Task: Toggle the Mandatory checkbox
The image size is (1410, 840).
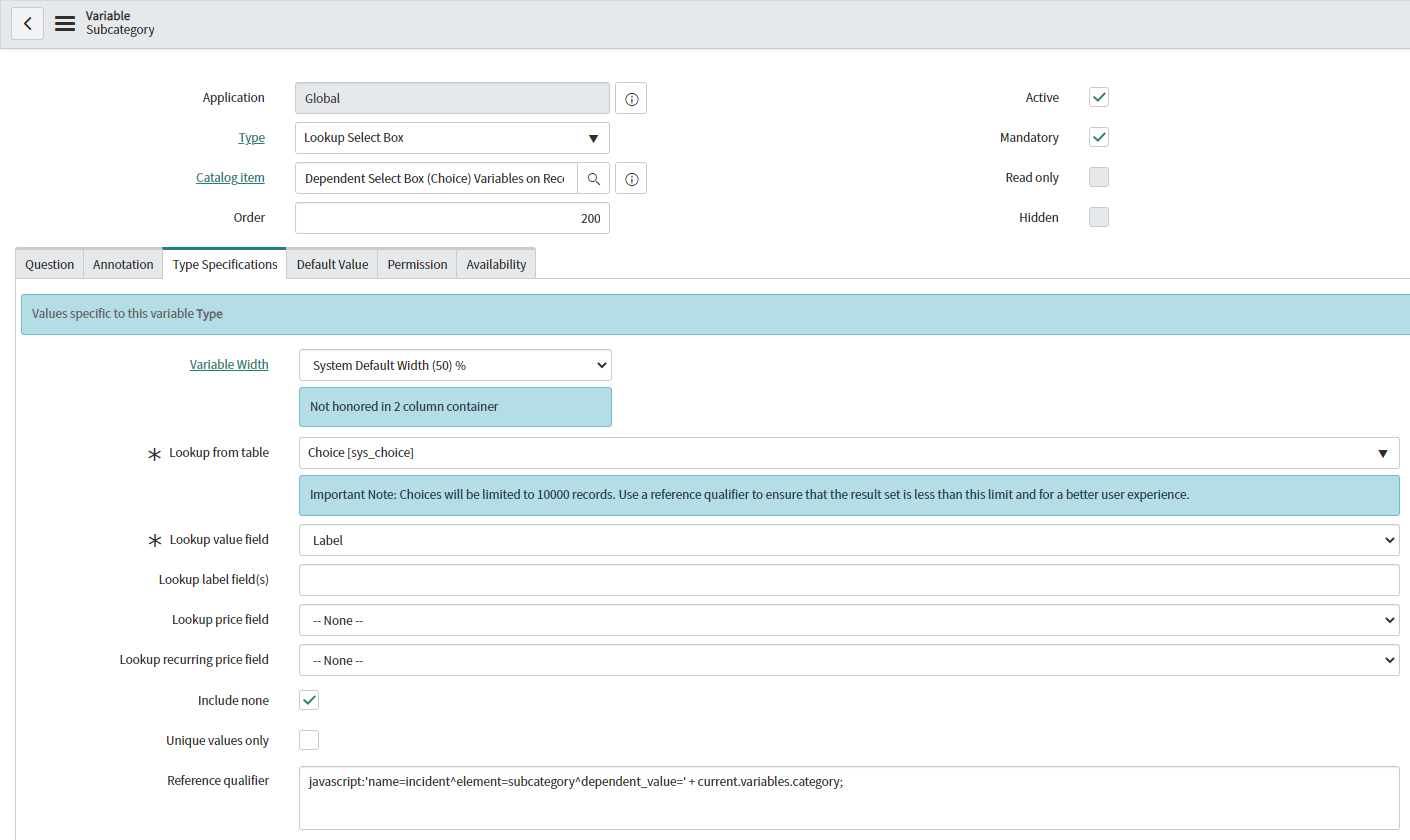Action: click(x=1099, y=137)
